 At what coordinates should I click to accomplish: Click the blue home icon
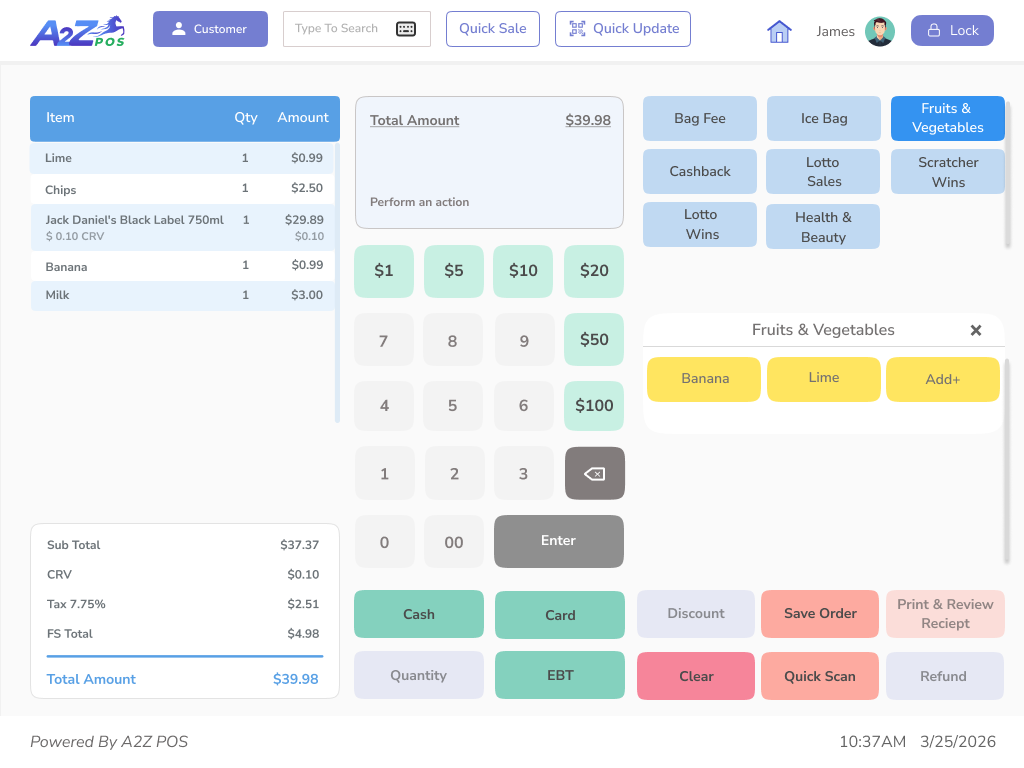tap(779, 31)
